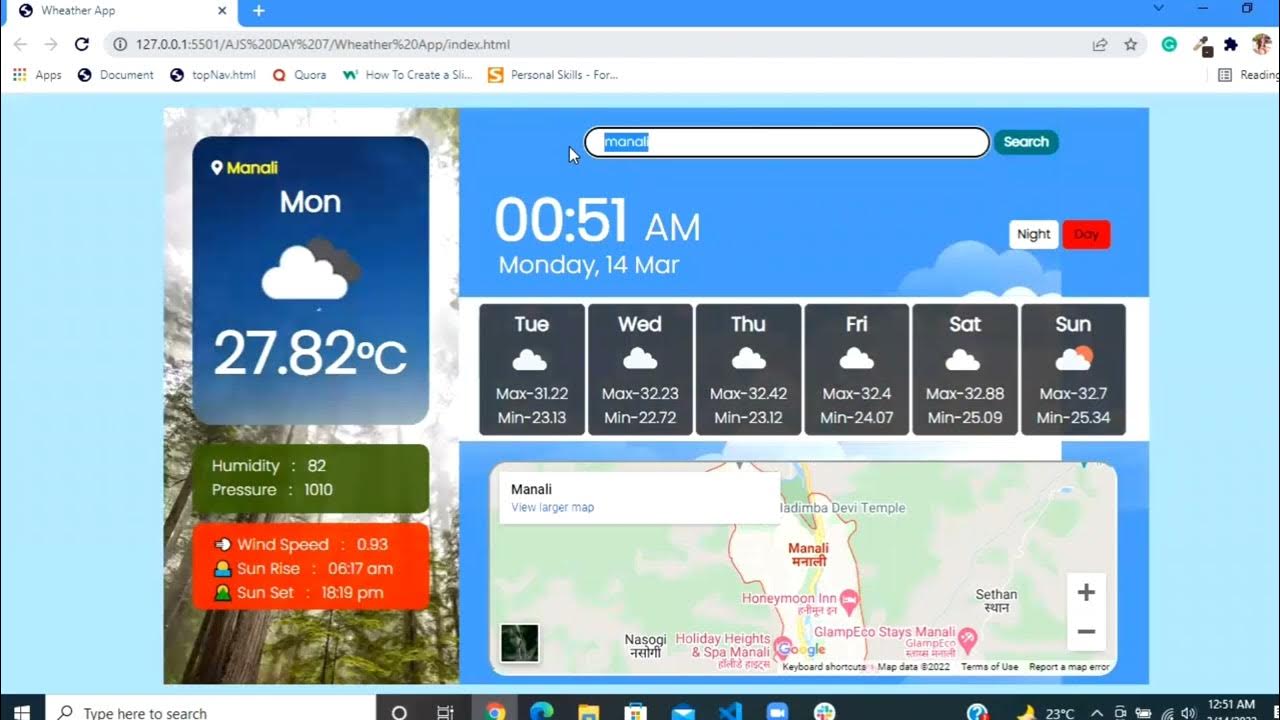1280x720 pixels.
Task: Click the 00:51 AM clock text
Action: click(x=597, y=222)
